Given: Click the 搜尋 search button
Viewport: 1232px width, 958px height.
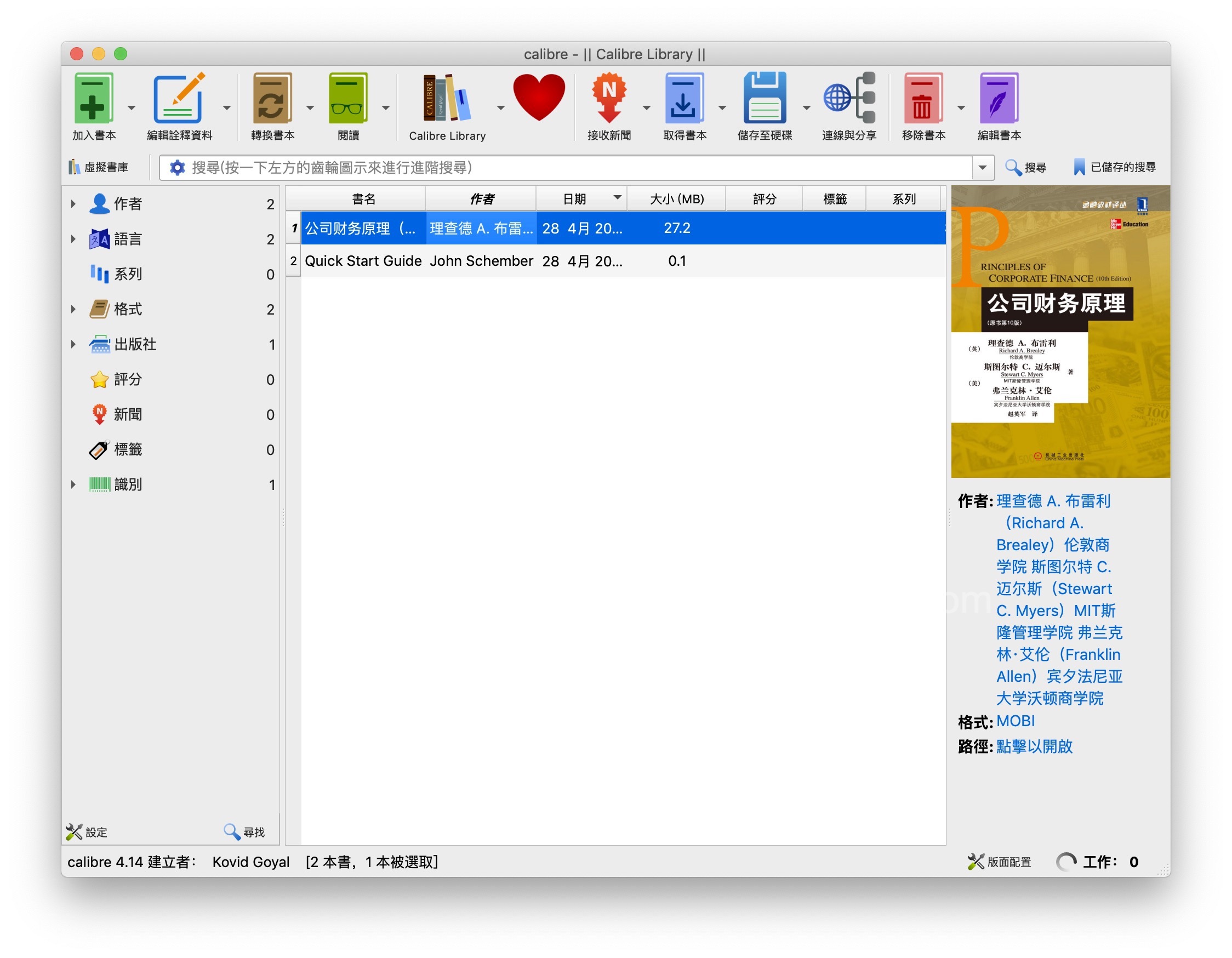Looking at the screenshot, I should [x=1026, y=167].
